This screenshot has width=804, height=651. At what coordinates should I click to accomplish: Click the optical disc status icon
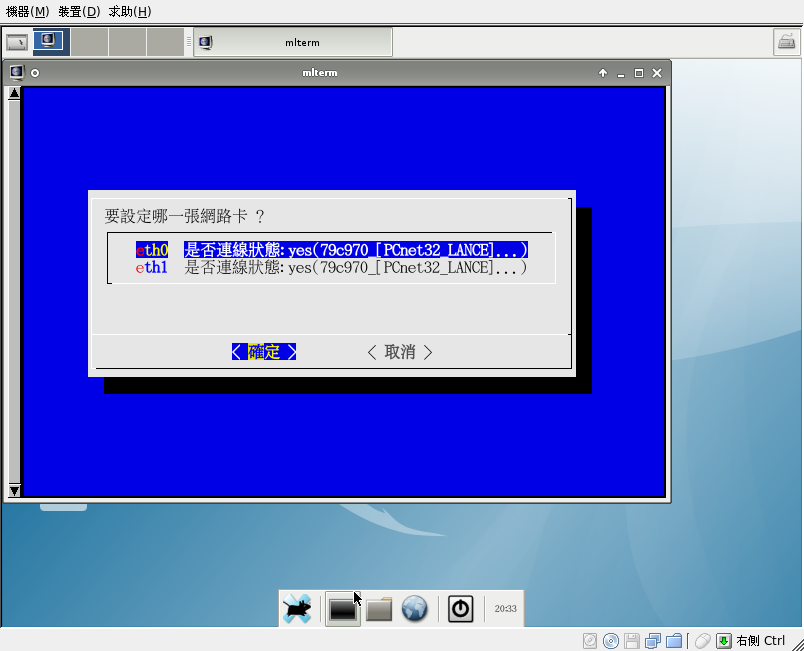click(611, 641)
